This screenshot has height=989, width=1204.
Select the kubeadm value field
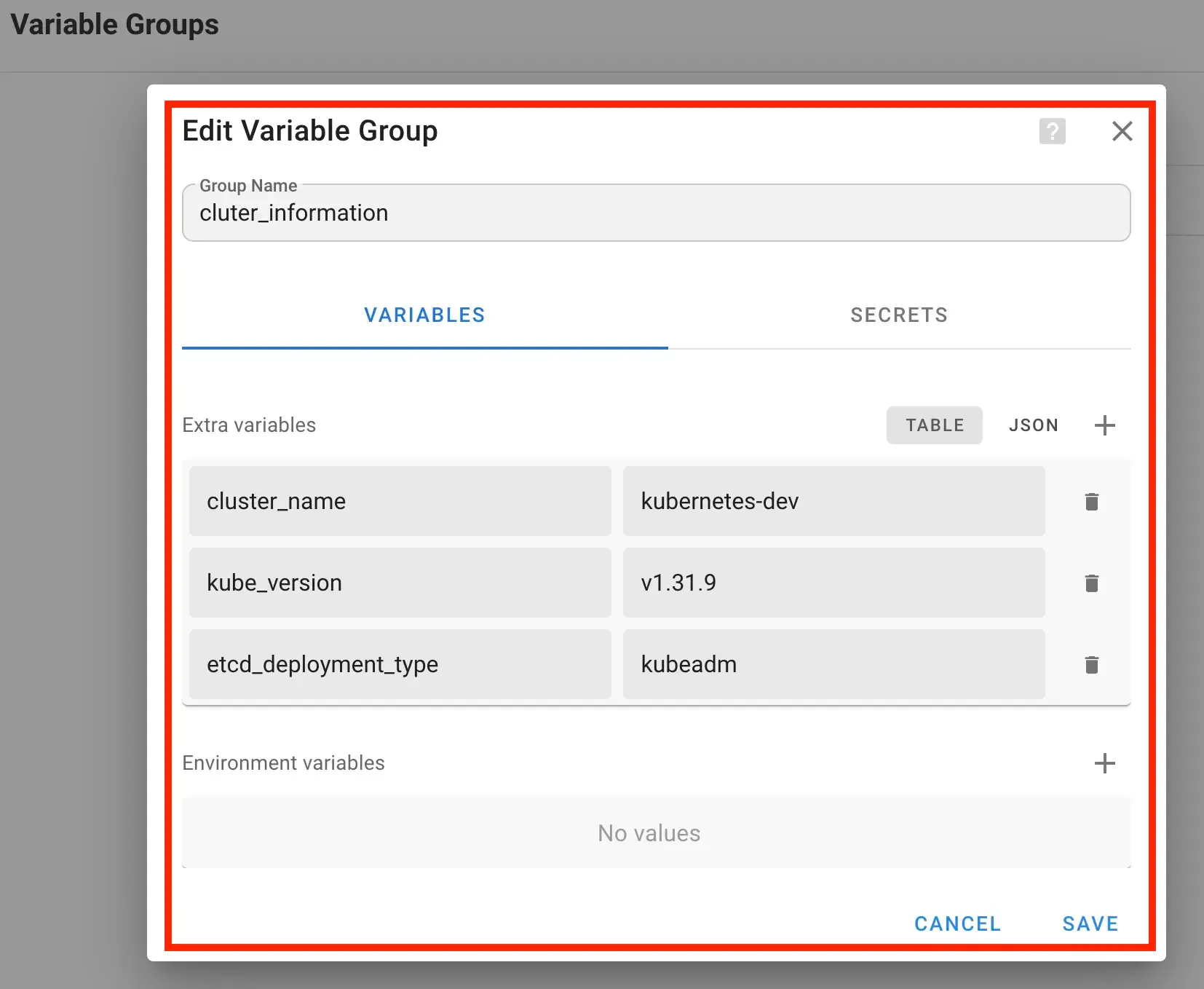(833, 664)
